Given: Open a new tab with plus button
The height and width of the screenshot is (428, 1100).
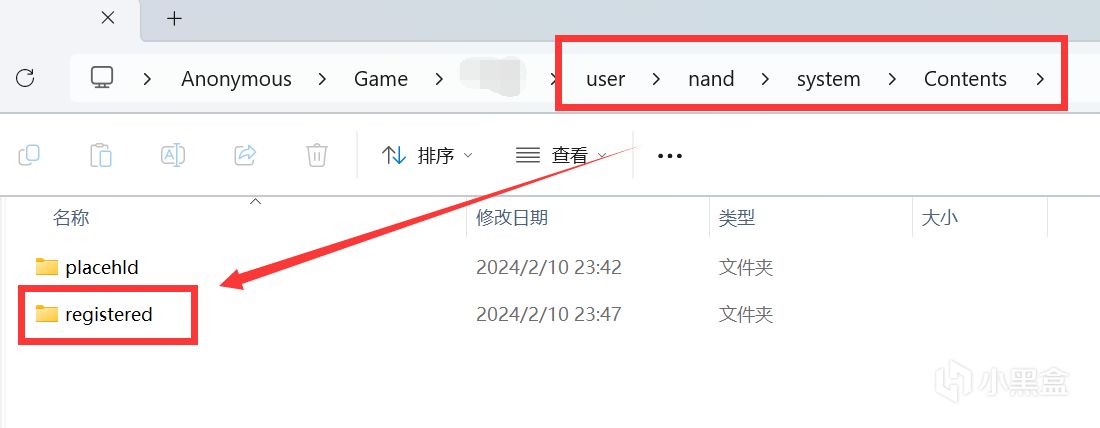Looking at the screenshot, I should point(175,19).
